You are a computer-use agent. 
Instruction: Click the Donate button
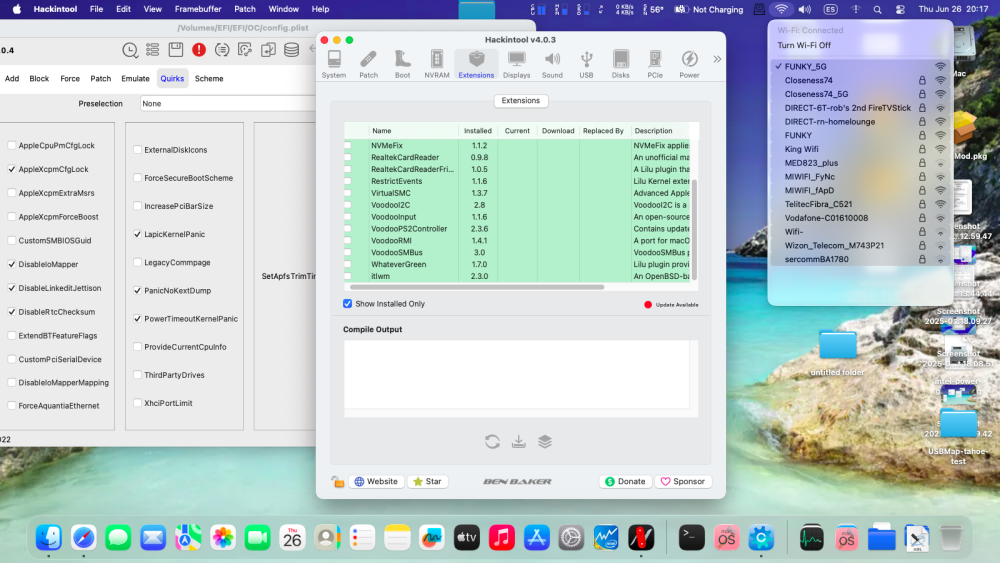click(625, 481)
